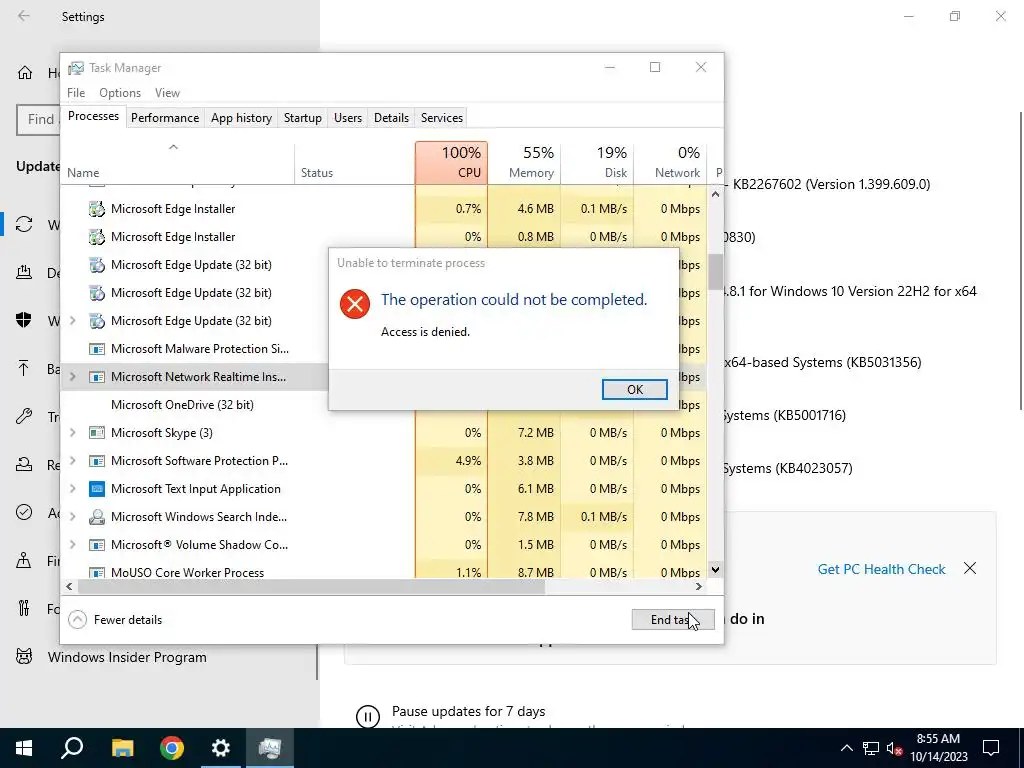The width and height of the screenshot is (1024, 768).
Task: Click the vertical scrollbar up arrow in Task Manager
Action: click(x=715, y=194)
